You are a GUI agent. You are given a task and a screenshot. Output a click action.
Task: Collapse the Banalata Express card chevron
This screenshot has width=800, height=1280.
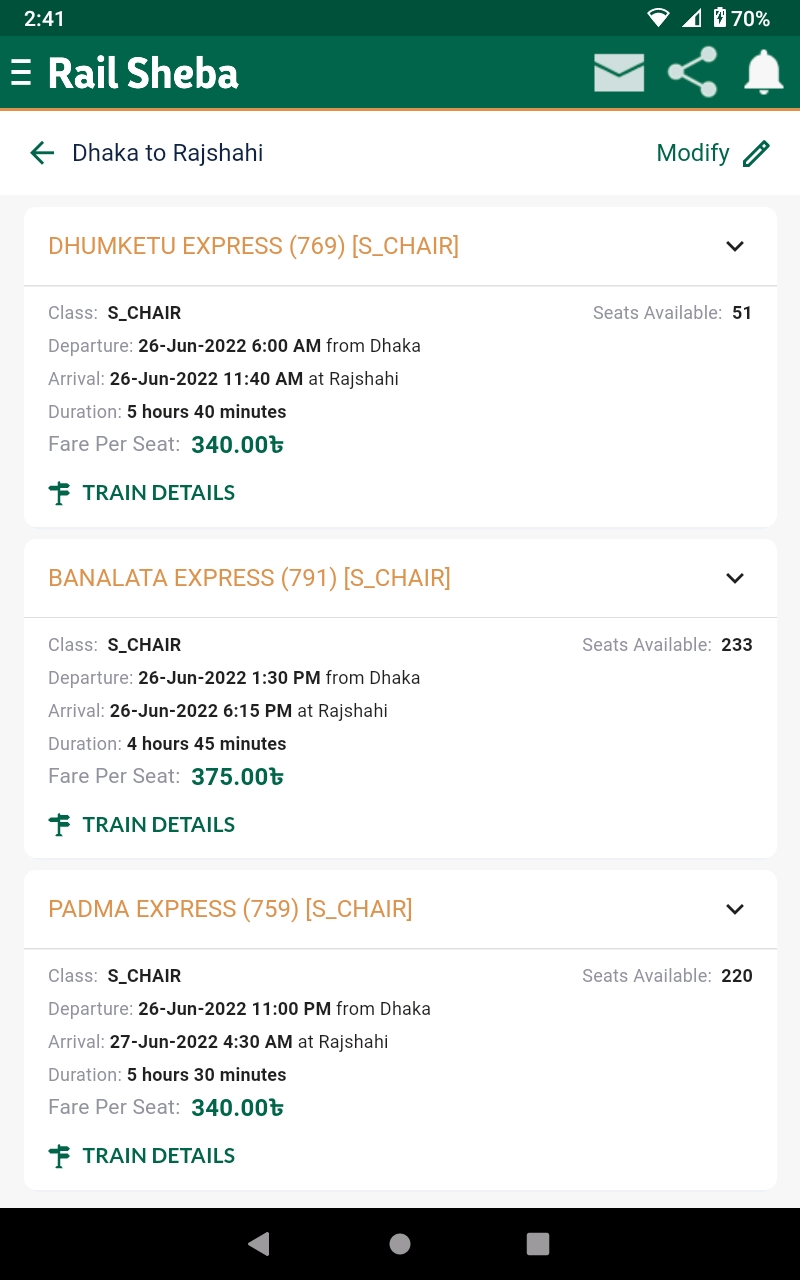735,578
